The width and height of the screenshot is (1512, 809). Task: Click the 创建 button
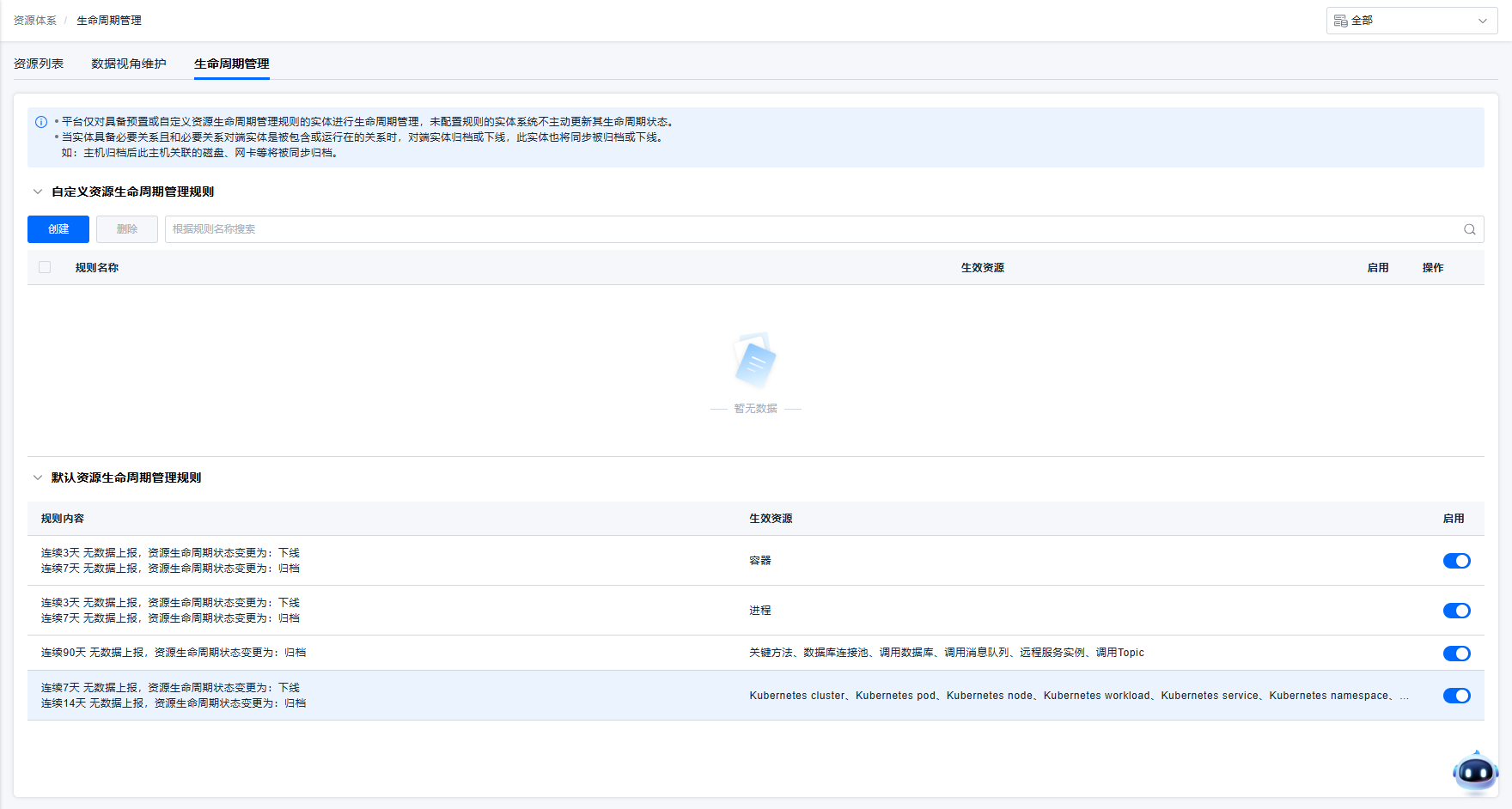58,229
